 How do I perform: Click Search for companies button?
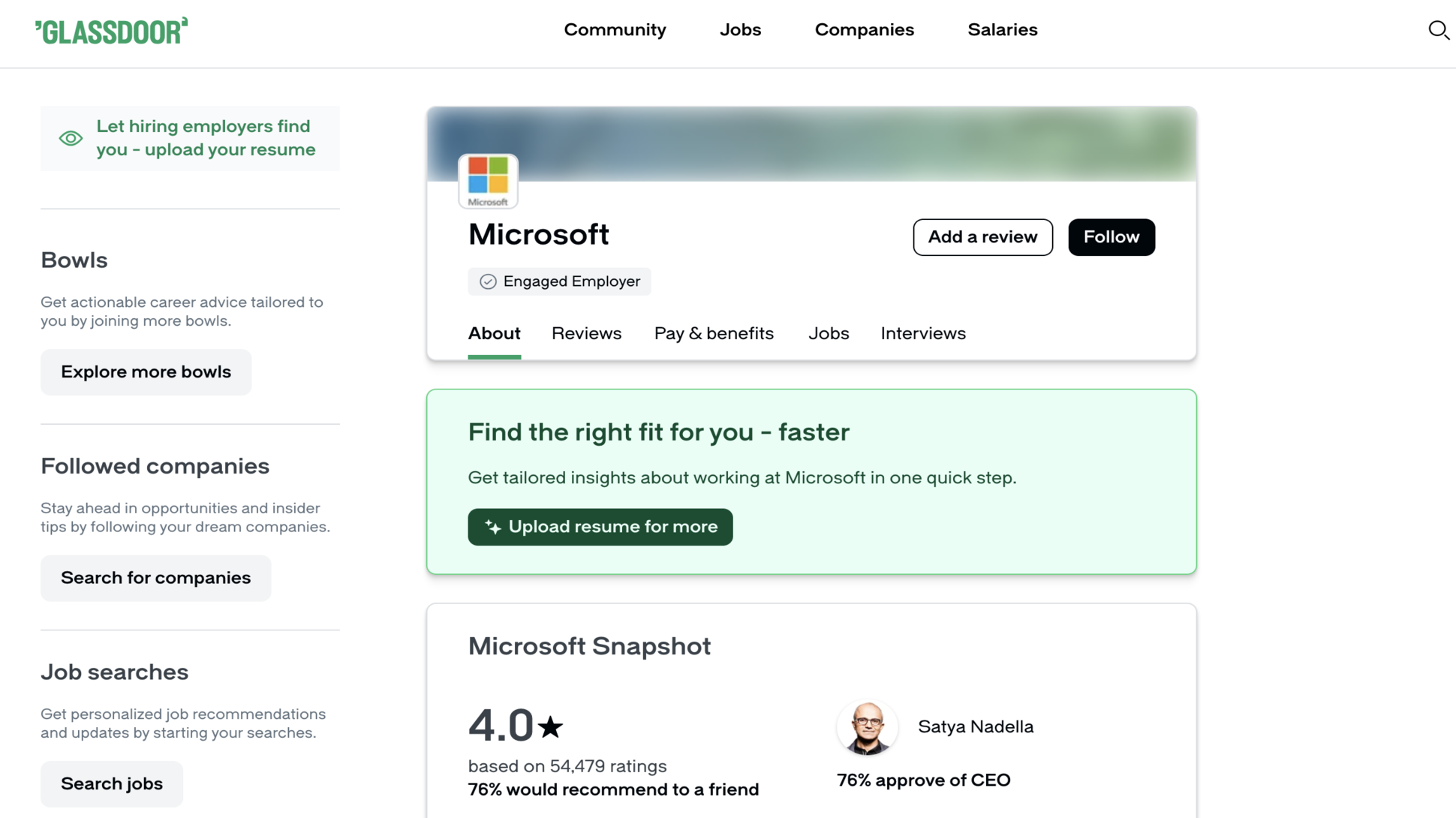point(155,578)
